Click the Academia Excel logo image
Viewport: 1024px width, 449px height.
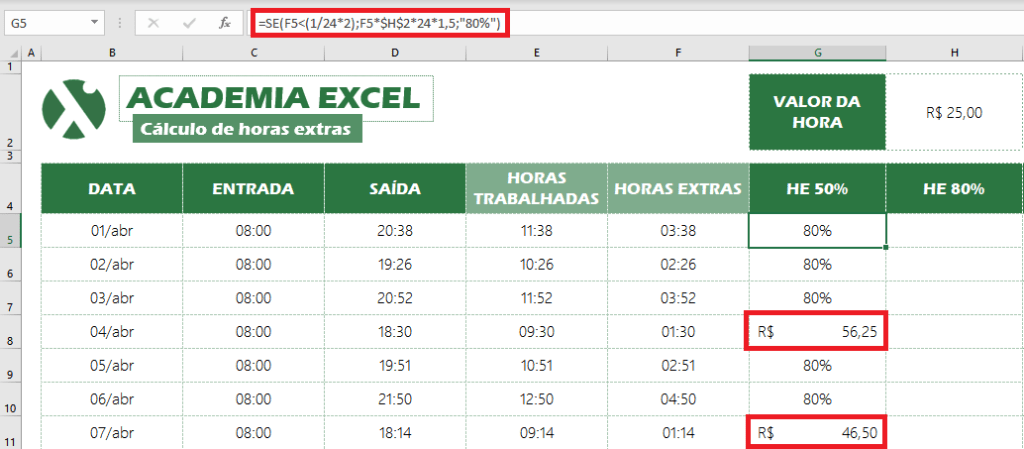pyautogui.click(x=74, y=108)
